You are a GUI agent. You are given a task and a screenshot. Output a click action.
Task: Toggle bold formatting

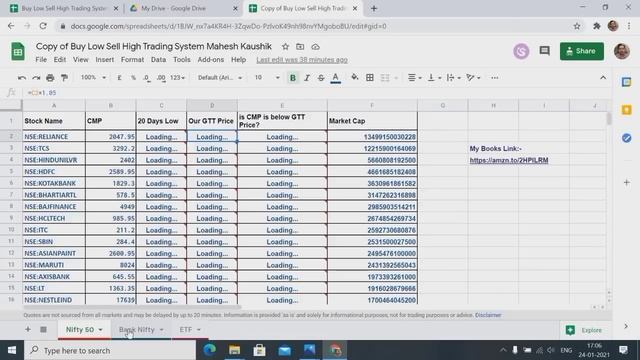coord(293,78)
